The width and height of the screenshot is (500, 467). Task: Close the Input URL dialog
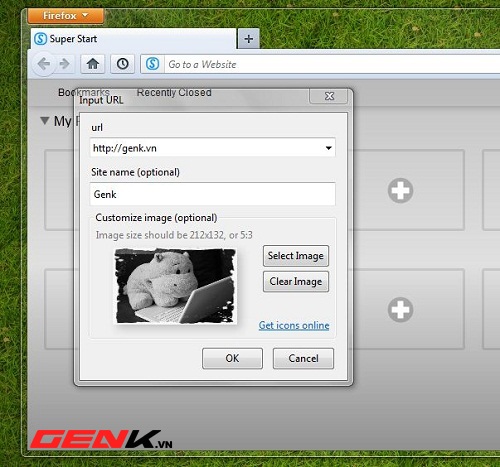point(329,96)
